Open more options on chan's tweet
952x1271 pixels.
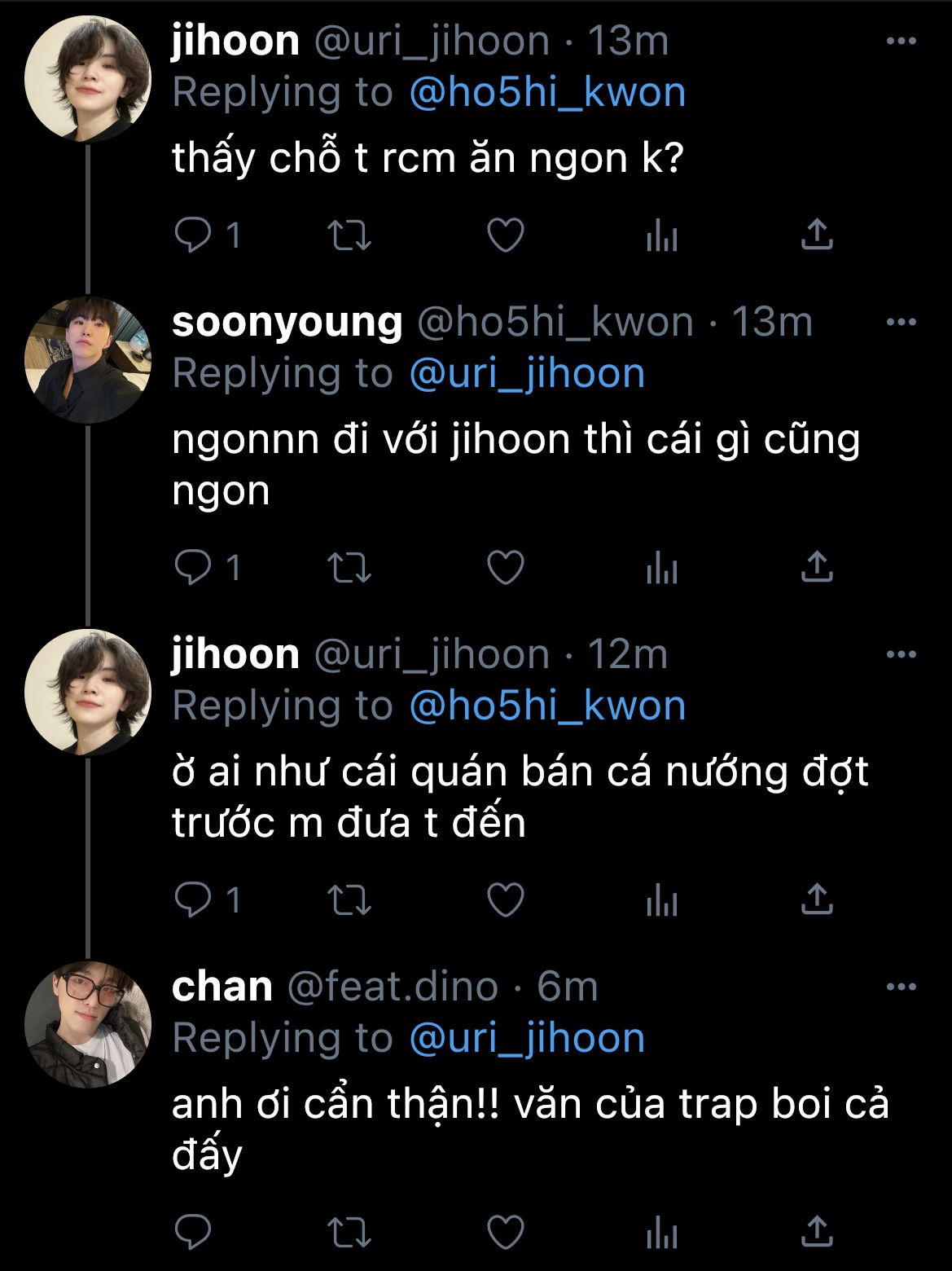tap(901, 987)
